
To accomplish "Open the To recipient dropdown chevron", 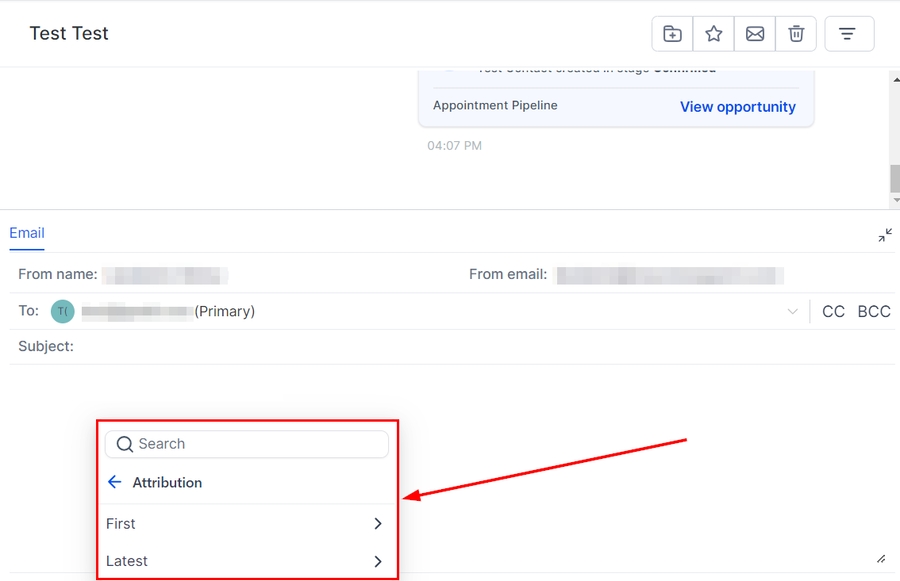I will tap(793, 312).
